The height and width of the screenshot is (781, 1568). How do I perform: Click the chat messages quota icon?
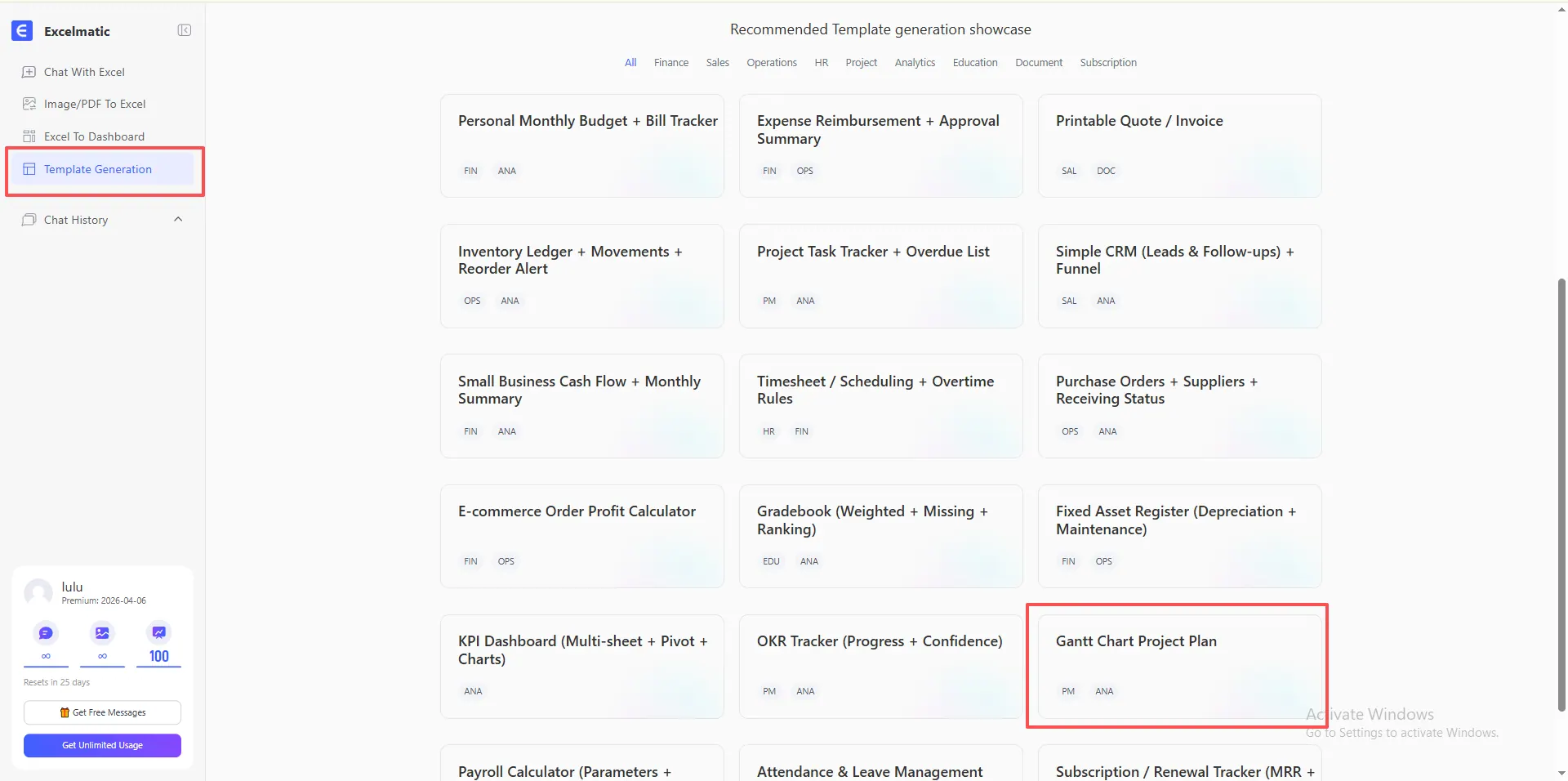pos(46,633)
